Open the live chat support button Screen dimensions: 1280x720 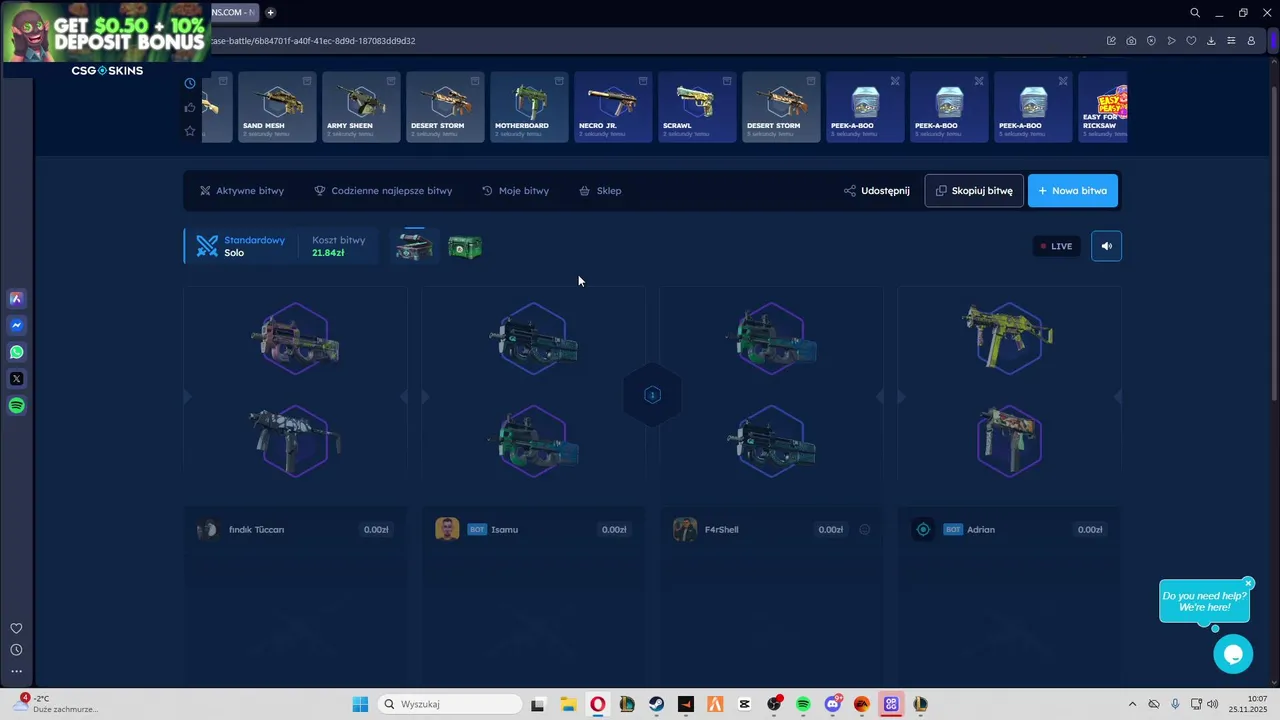click(x=1233, y=654)
